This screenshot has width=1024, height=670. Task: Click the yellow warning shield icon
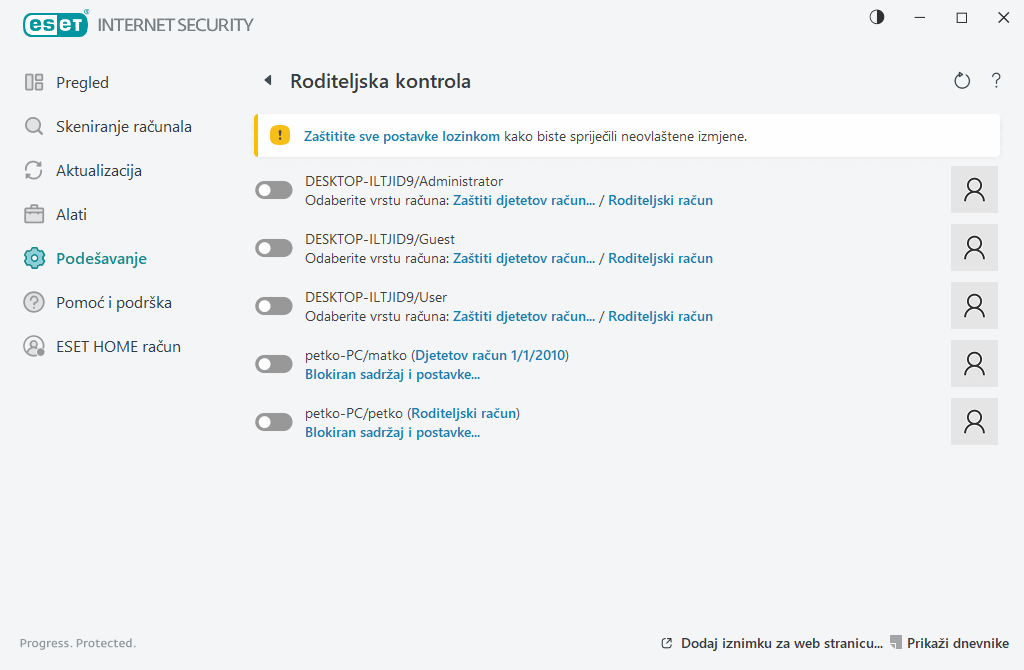click(x=281, y=136)
